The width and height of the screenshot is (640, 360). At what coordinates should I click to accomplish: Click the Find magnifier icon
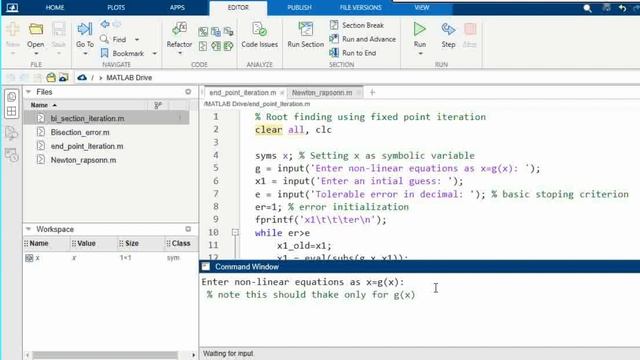104,39
